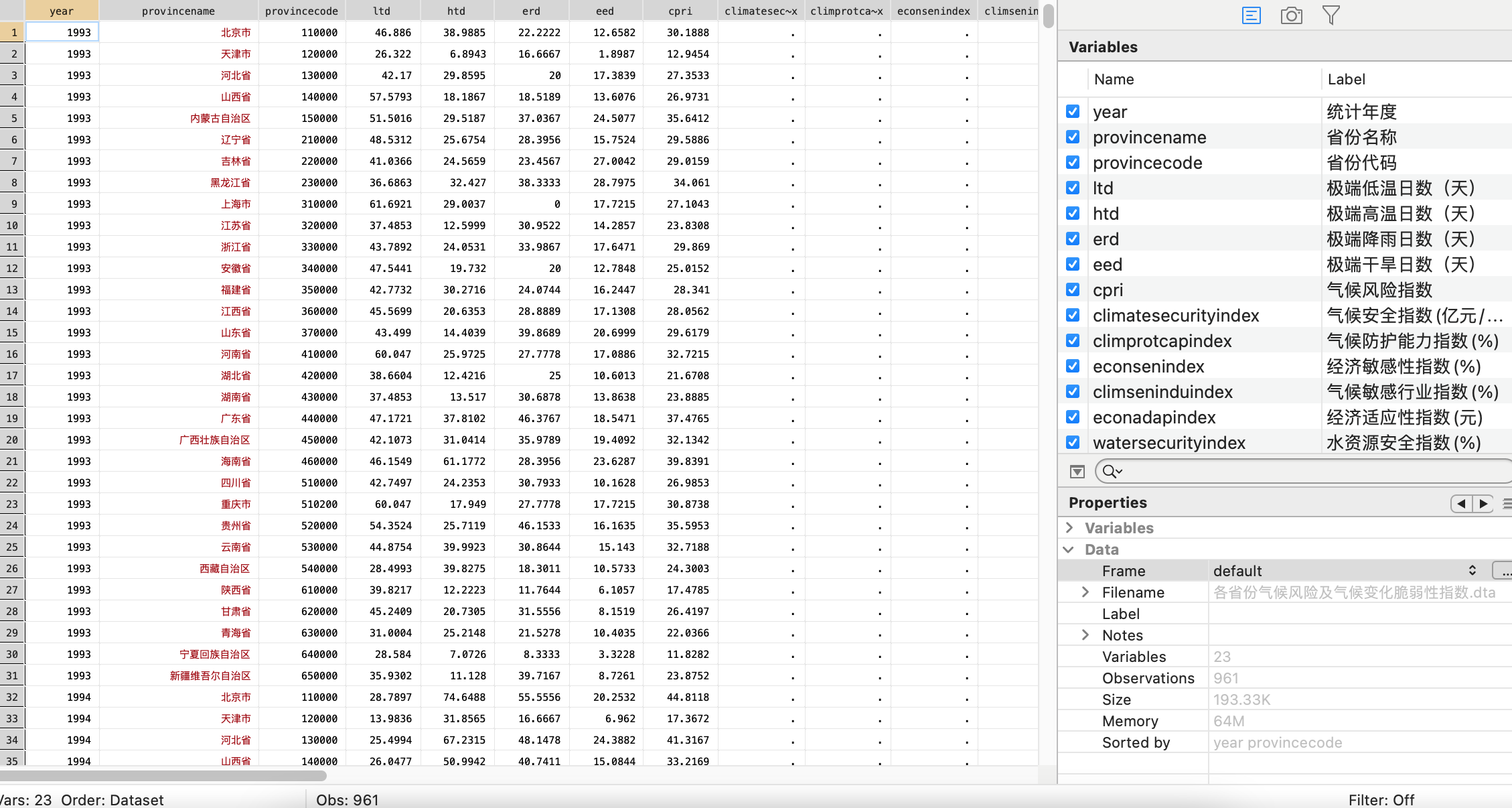Disable the econsenindex variable checkbox
Image resolution: width=1512 pixels, height=808 pixels.
1073,366
